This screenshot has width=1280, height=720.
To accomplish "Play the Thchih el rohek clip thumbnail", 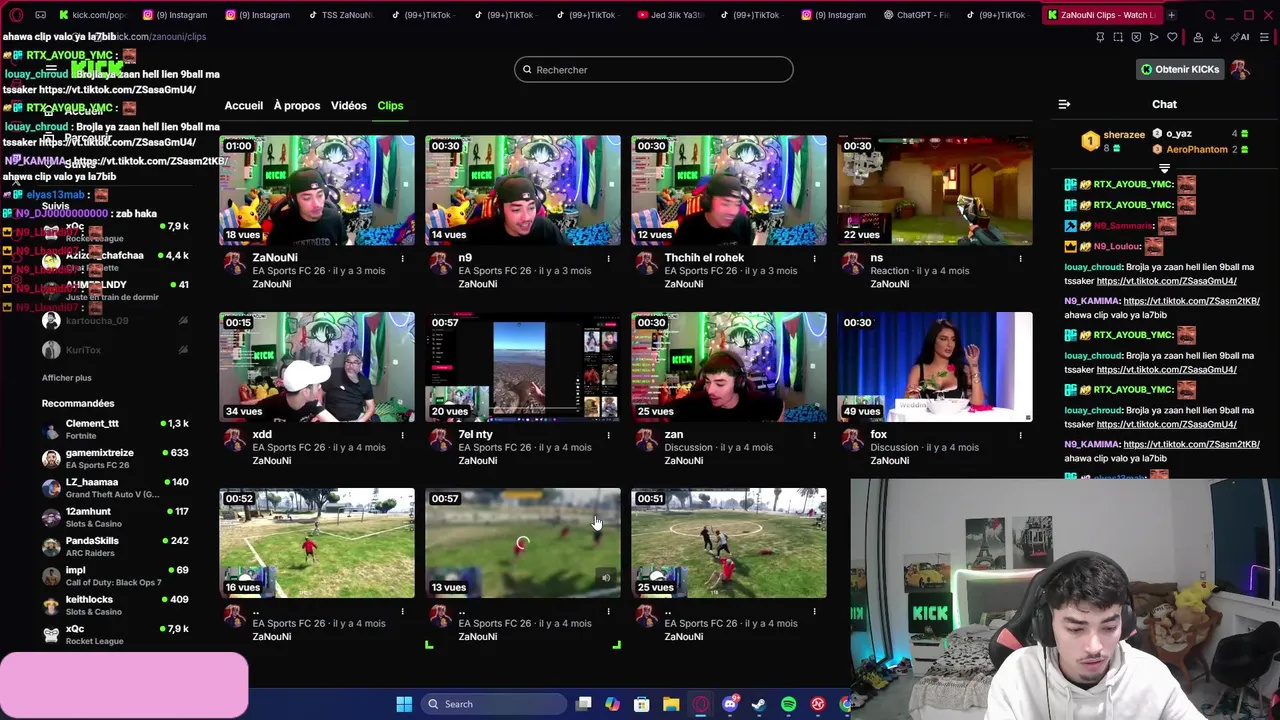I will coord(729,190).
